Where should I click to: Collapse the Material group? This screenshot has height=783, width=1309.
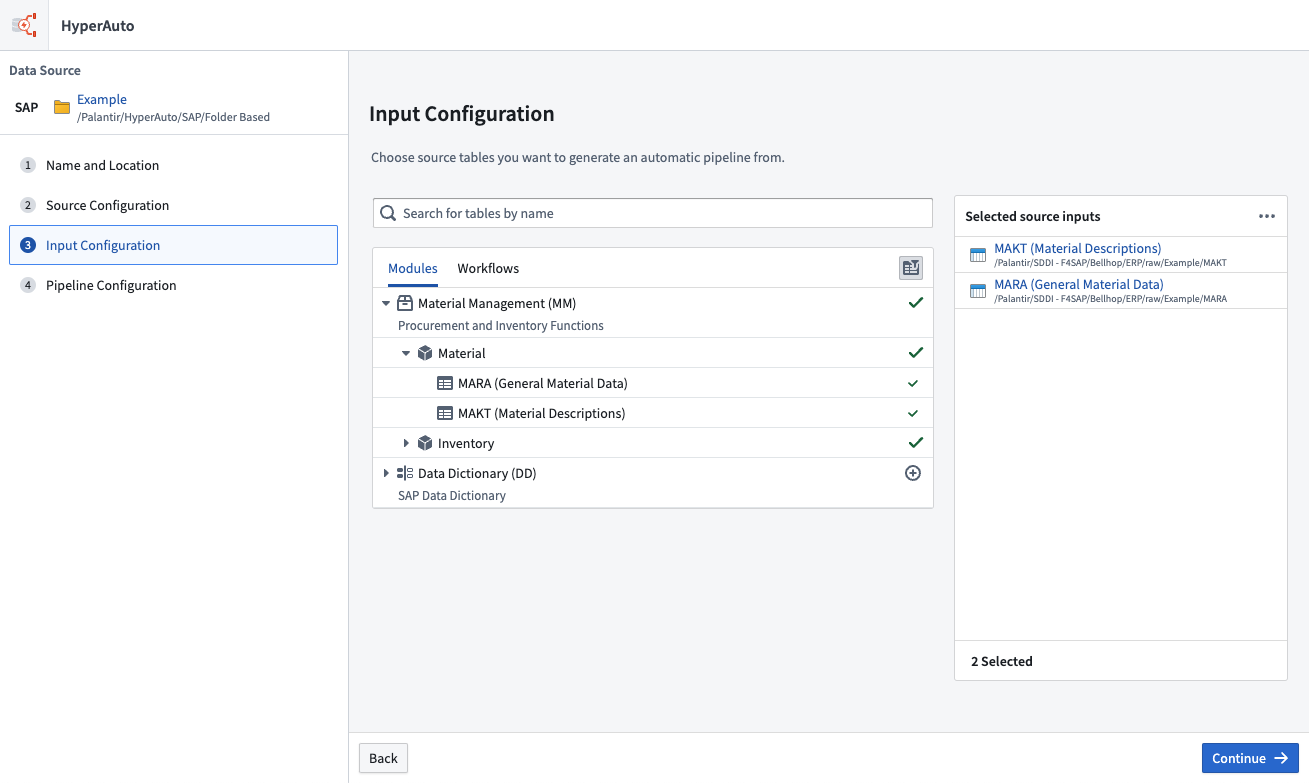pos(406,353)
